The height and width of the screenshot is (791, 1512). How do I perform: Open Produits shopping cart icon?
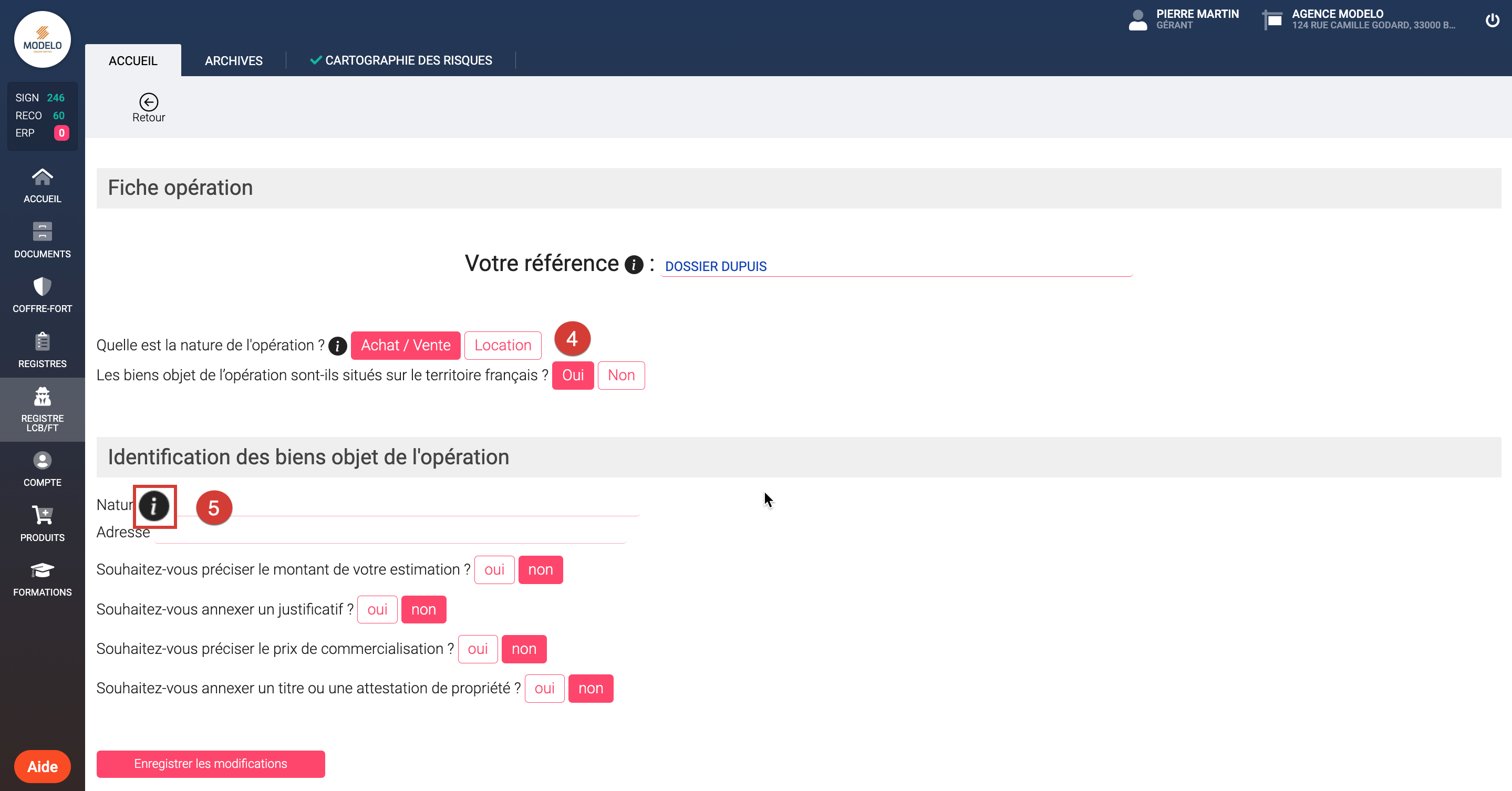pos(42,515)
